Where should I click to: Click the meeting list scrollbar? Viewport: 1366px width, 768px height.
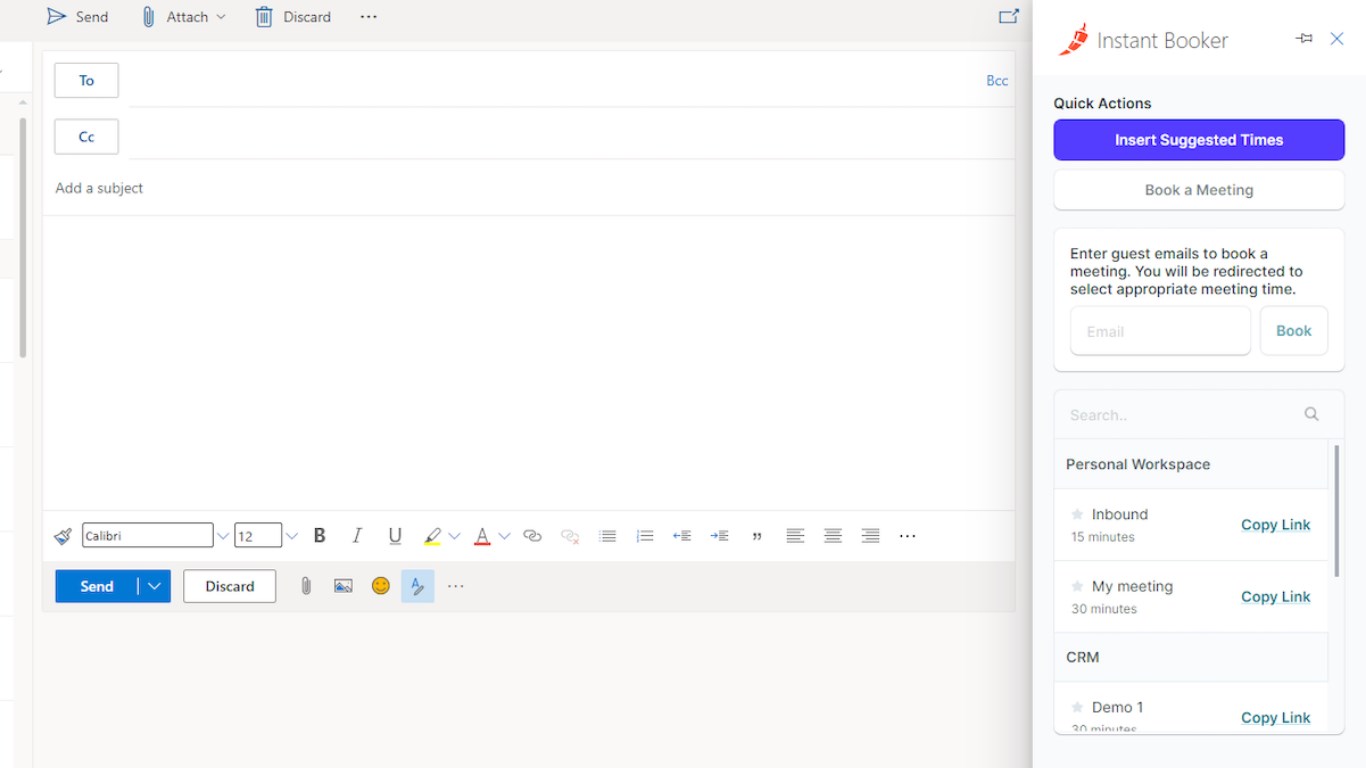coord(1337,510)
